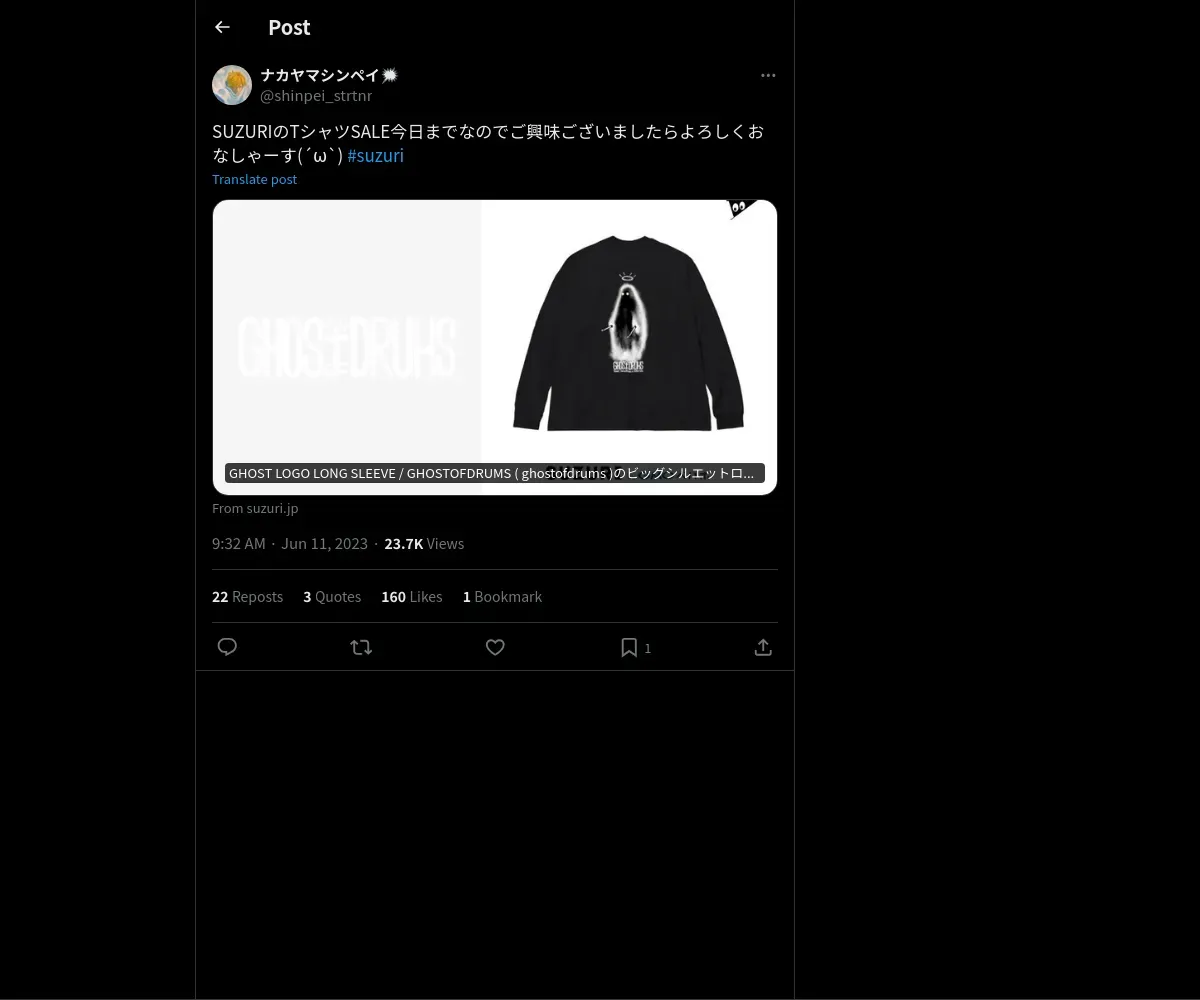Viewport: 1200px width, 1000px height.
Task: Open the @shinpei_strtnr handle
Action: click(x=316, y=96)
